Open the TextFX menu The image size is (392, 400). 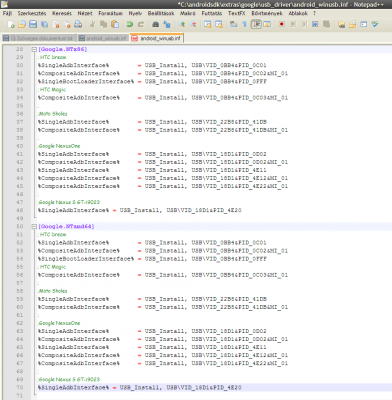(x=237, y=13)
